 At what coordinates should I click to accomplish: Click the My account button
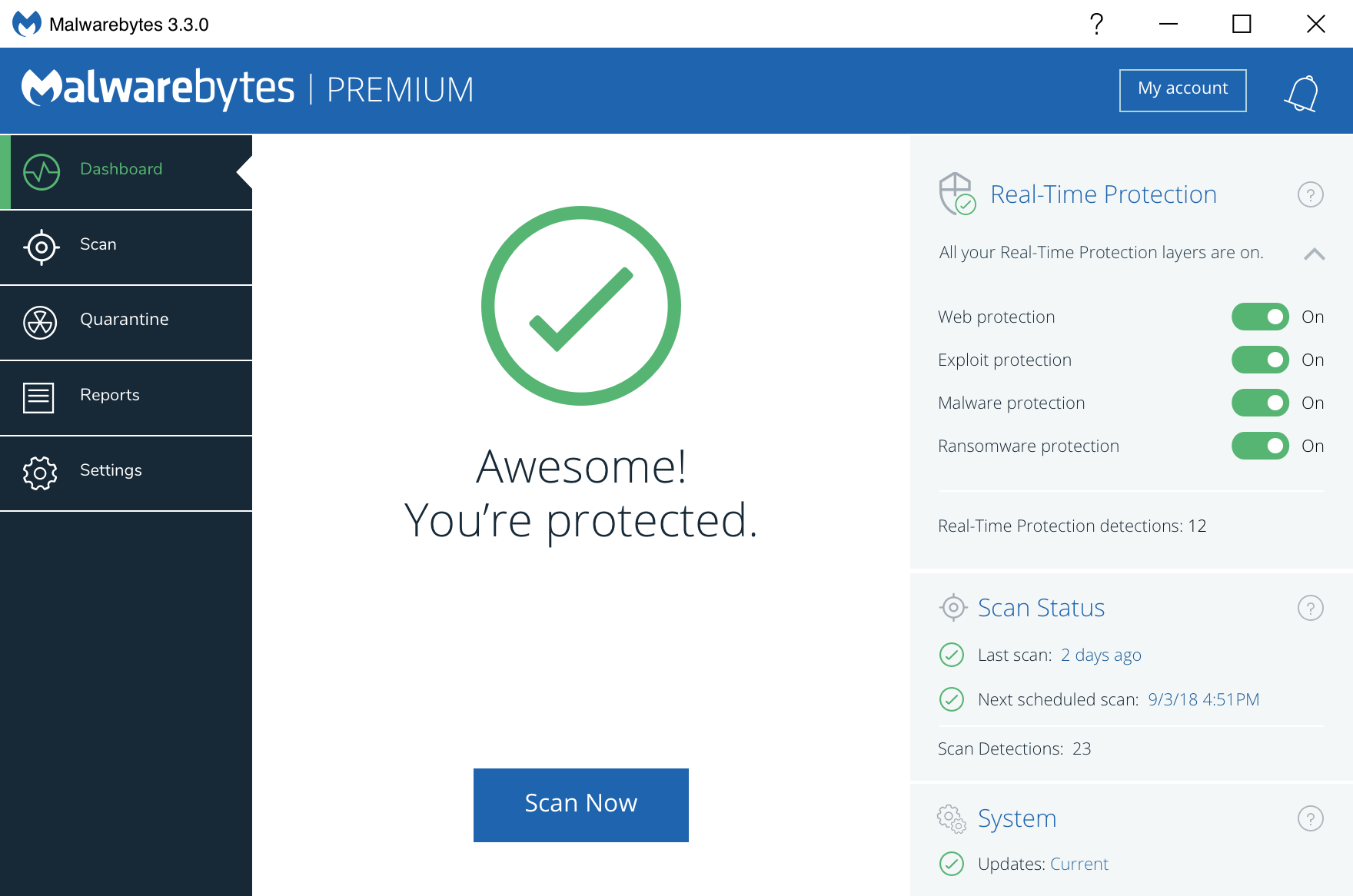(1183, 91)
